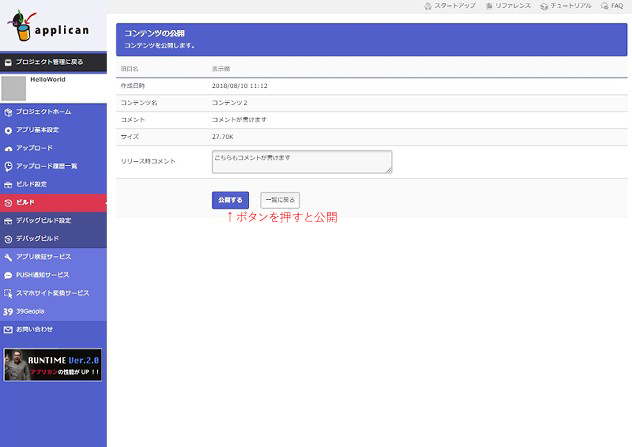This screenshot has width=632, height=447.
Task: Select the highlighted ビルド menu item
Action: (53, 203)
